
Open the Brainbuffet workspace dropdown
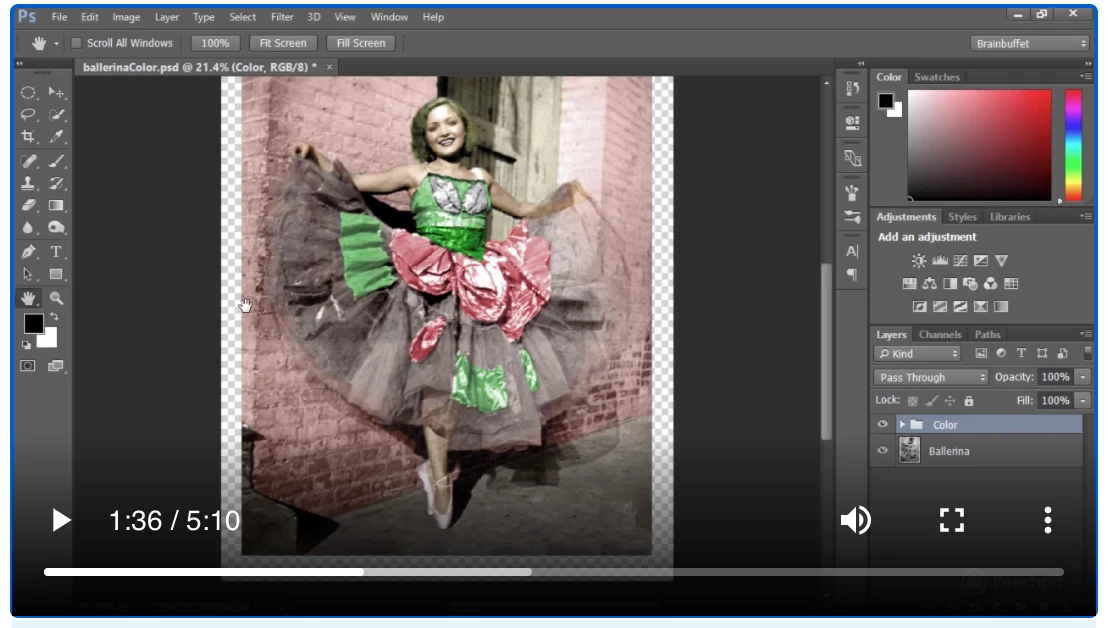(x=1029, y=43)
